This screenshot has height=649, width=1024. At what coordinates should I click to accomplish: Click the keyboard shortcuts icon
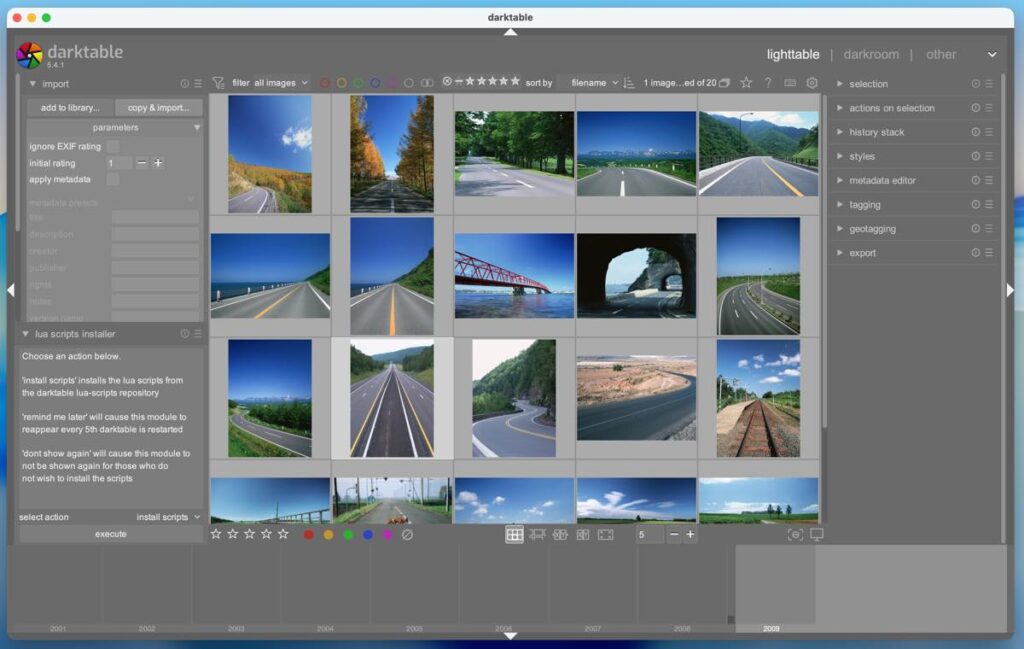[790, 83]
